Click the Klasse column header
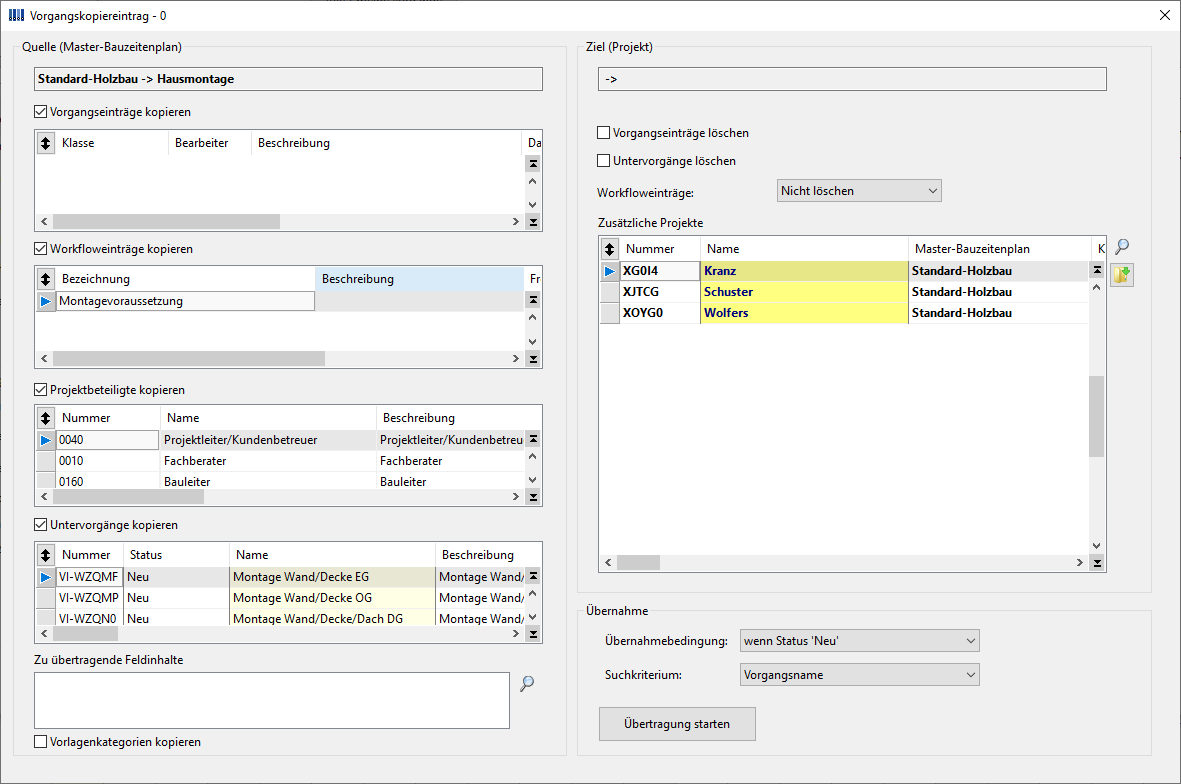1181x784 pixels. tap(111, 143)
